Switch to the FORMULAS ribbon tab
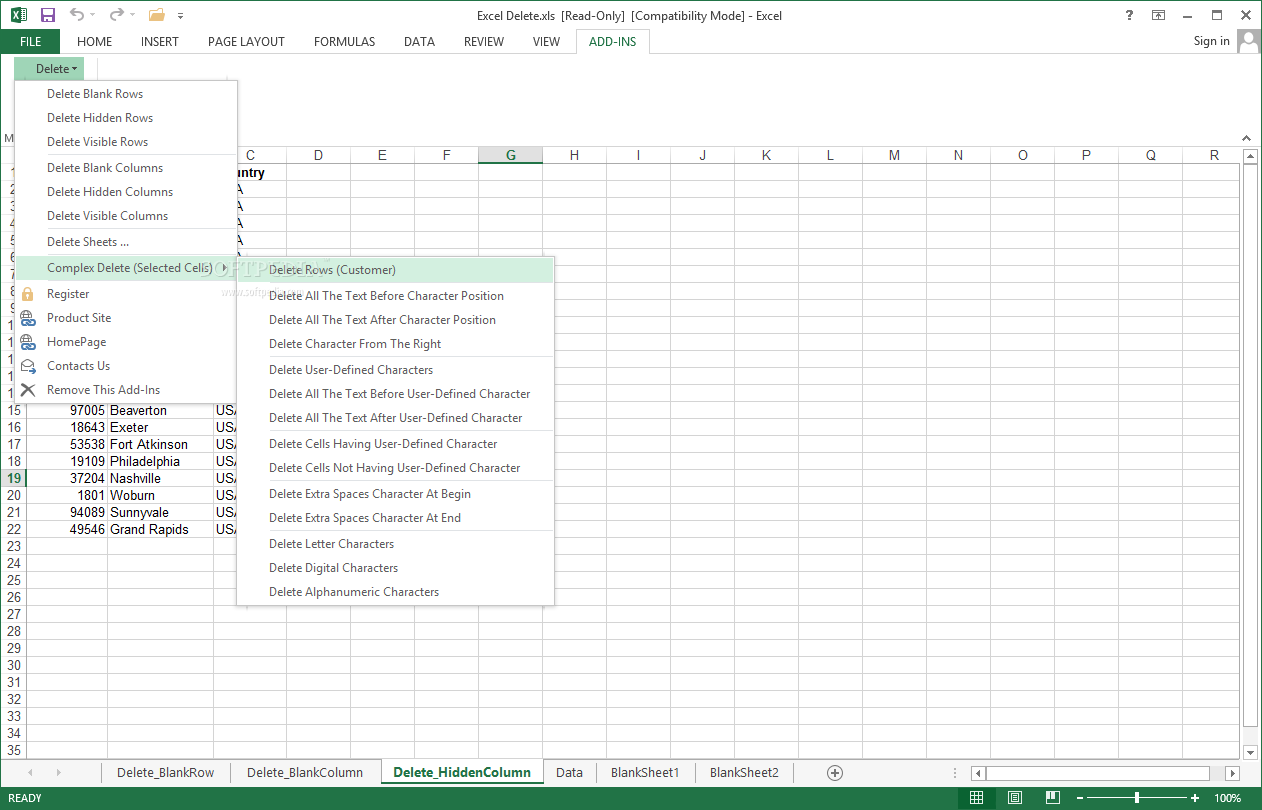This screenshot has height=810, width=1262. (345, 41)
